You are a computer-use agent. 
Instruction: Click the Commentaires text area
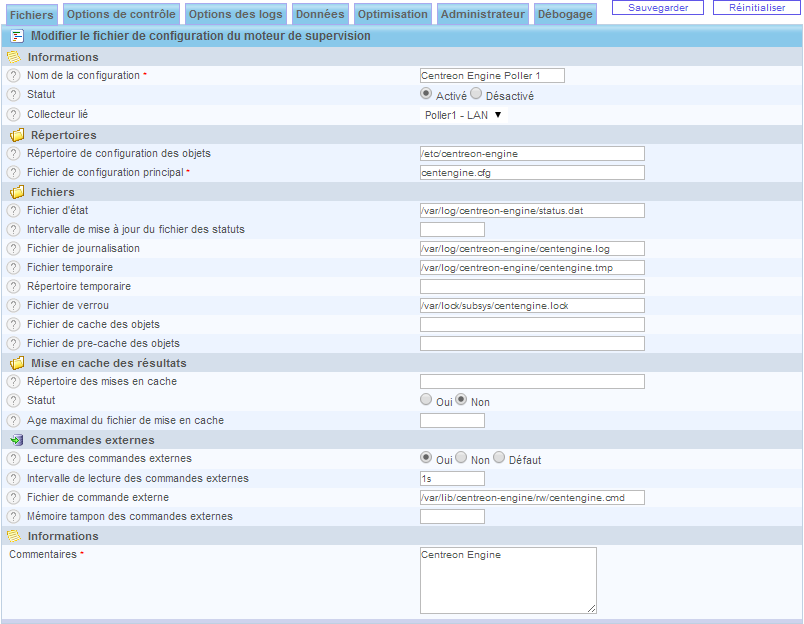pos(508,580)
